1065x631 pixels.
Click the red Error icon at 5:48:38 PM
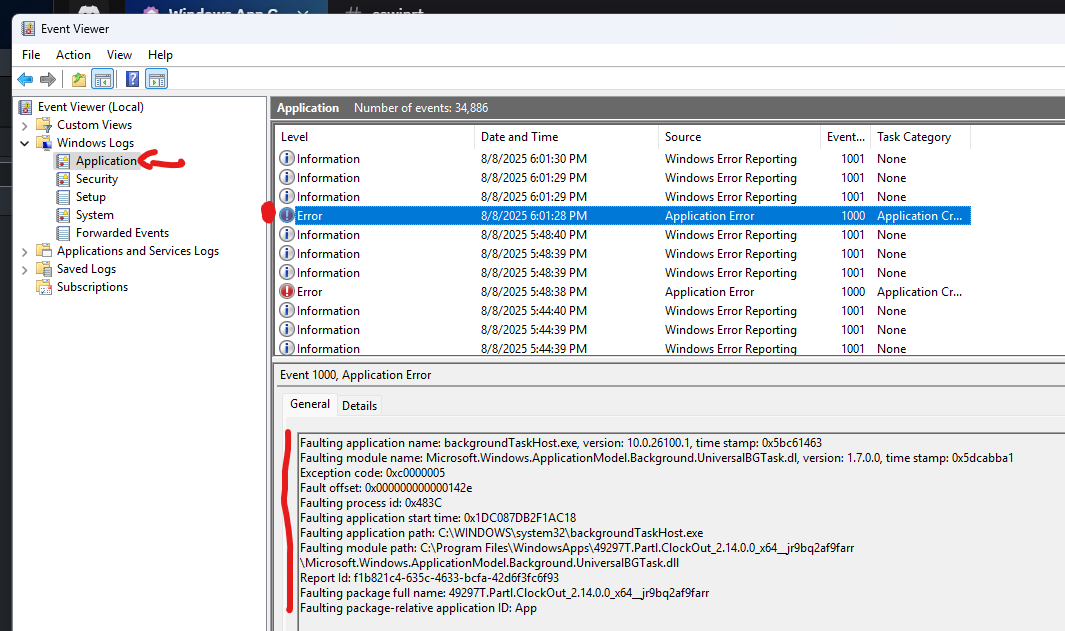(287, 292)
